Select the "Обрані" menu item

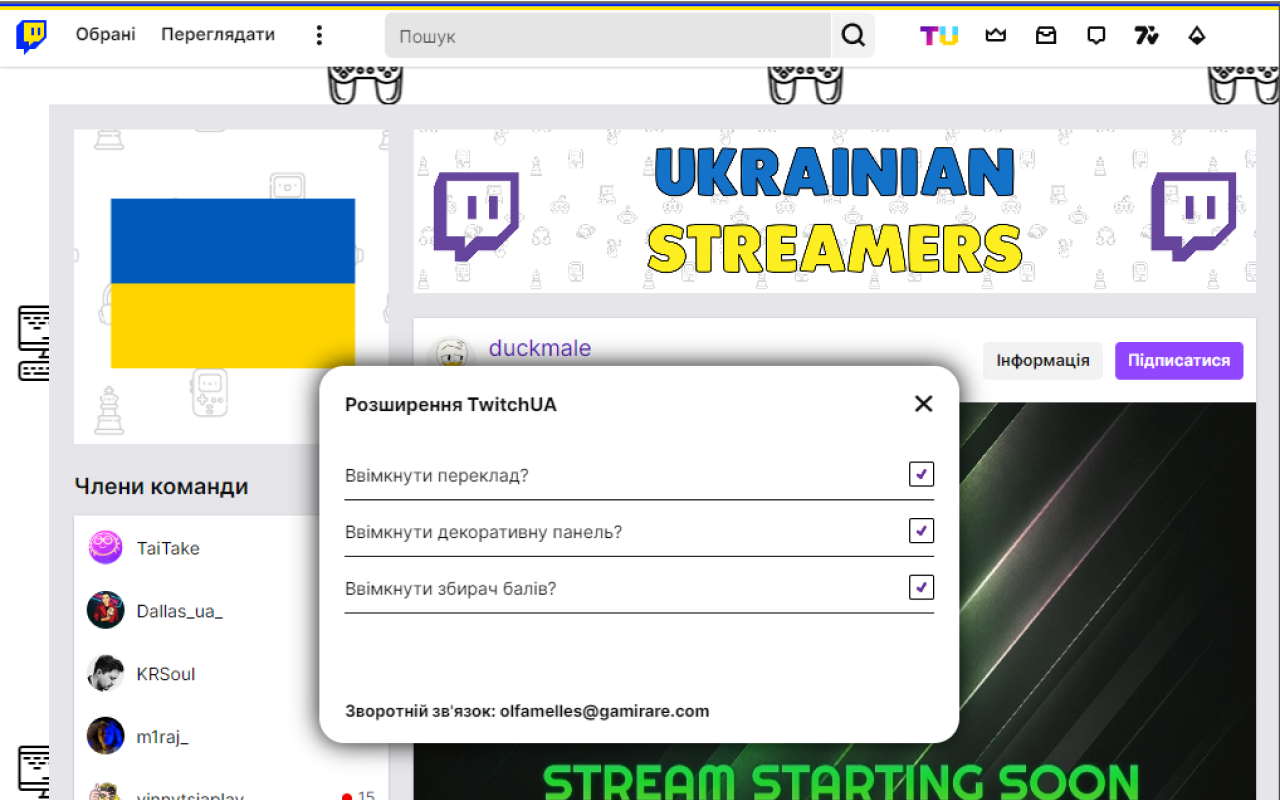point(105,33)
